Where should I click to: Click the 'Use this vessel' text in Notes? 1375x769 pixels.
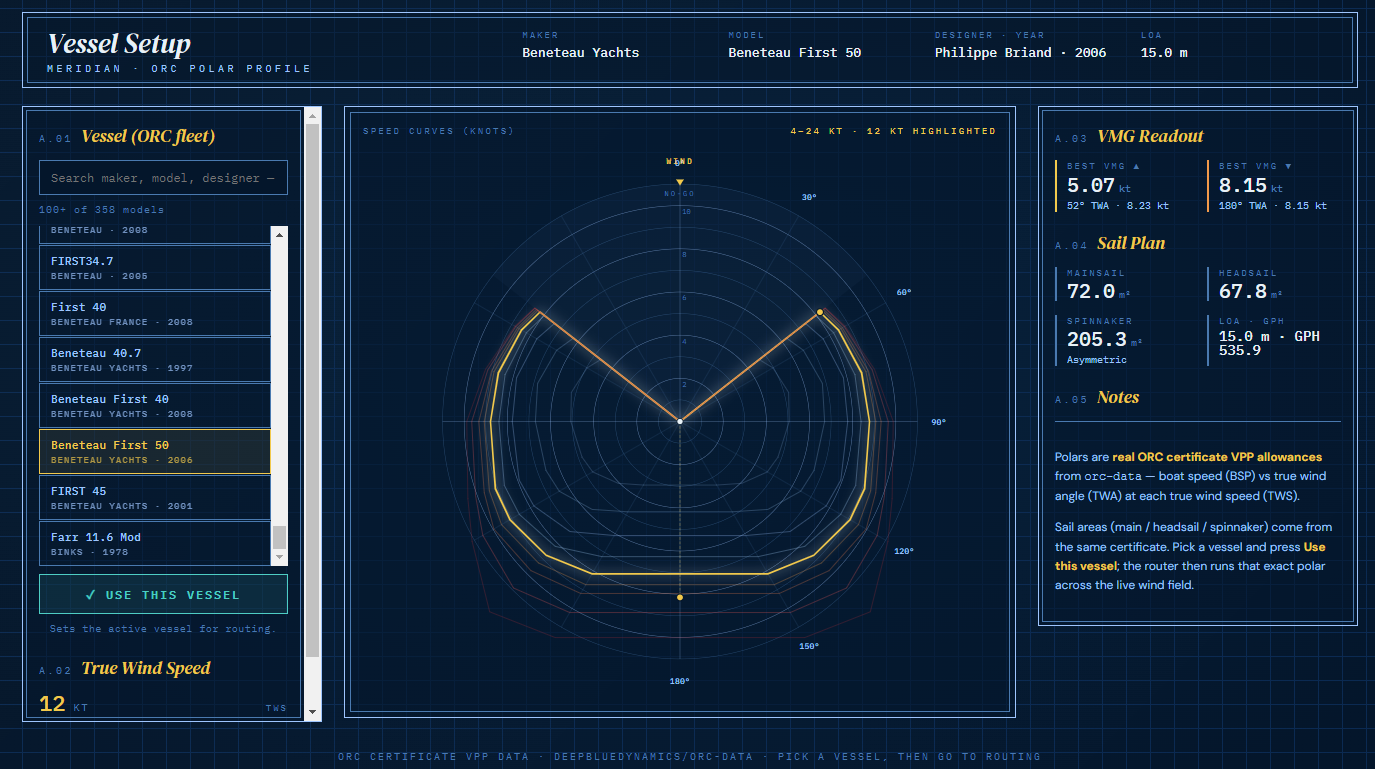click(x=1190, y=556)
